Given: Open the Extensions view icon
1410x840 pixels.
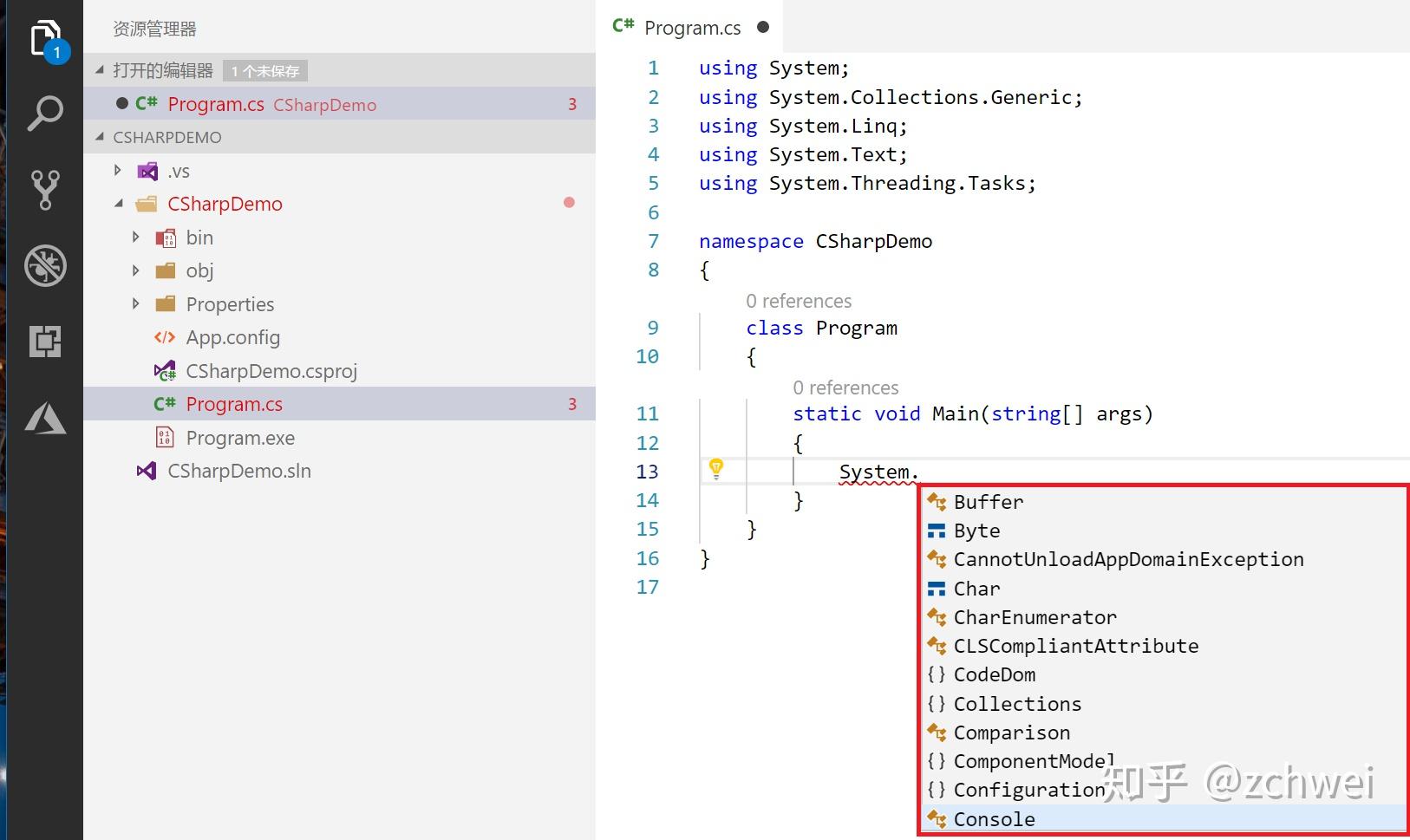Looking at the screenshot, I should coord(45,342).
